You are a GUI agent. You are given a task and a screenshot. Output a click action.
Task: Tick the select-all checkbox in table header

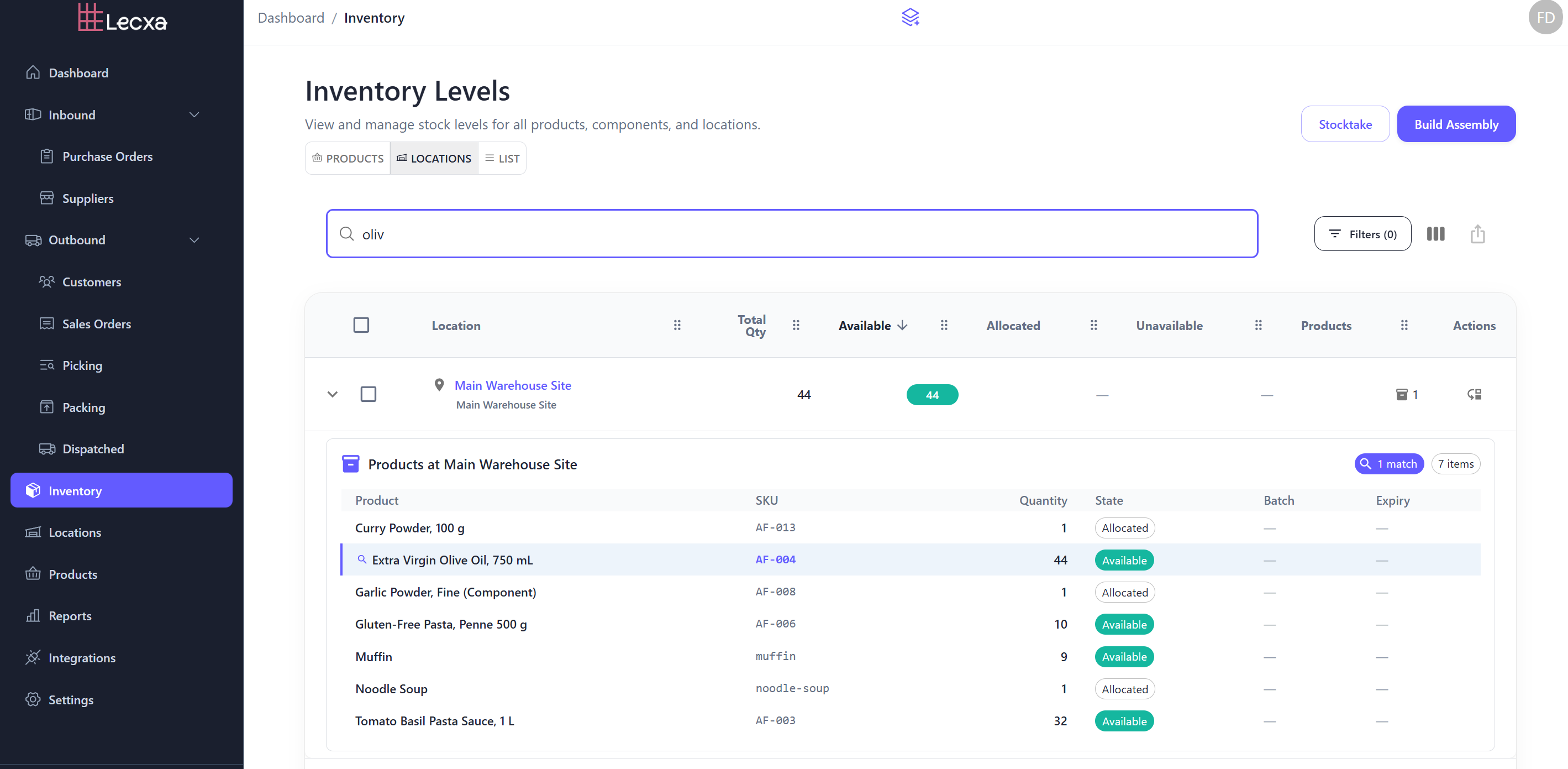(x=361, y=325)
